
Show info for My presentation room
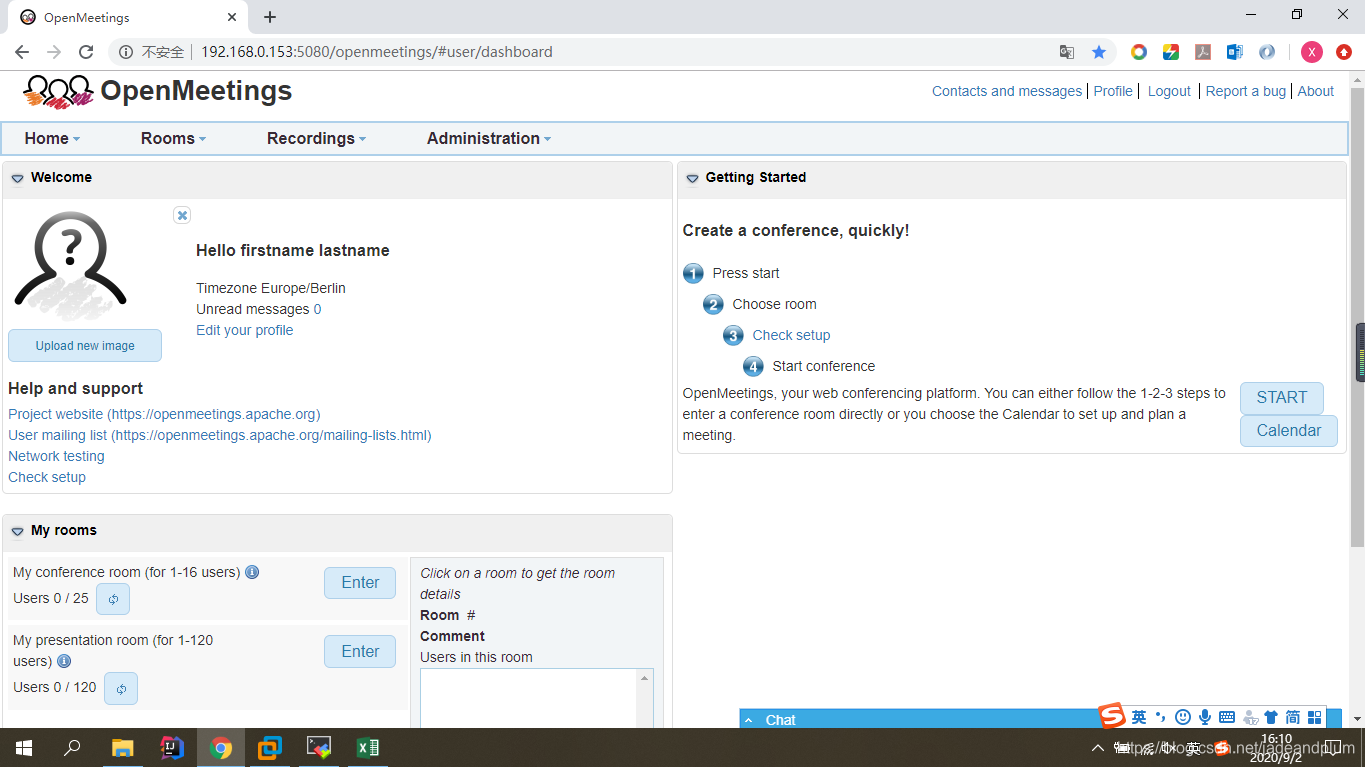coord(64,661)
